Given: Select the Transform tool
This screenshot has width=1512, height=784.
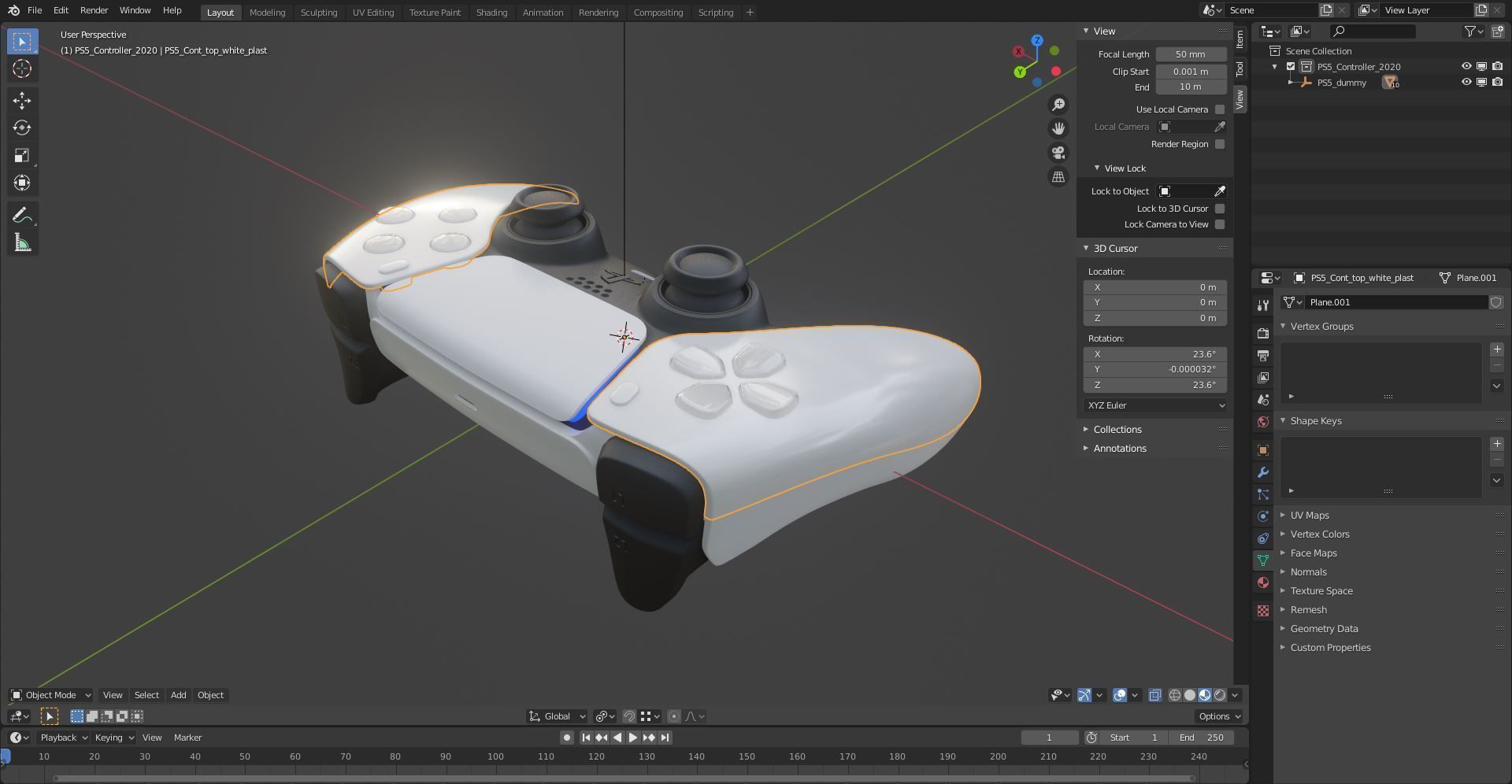Looking at the screenshot, I should tap(22, 183).
